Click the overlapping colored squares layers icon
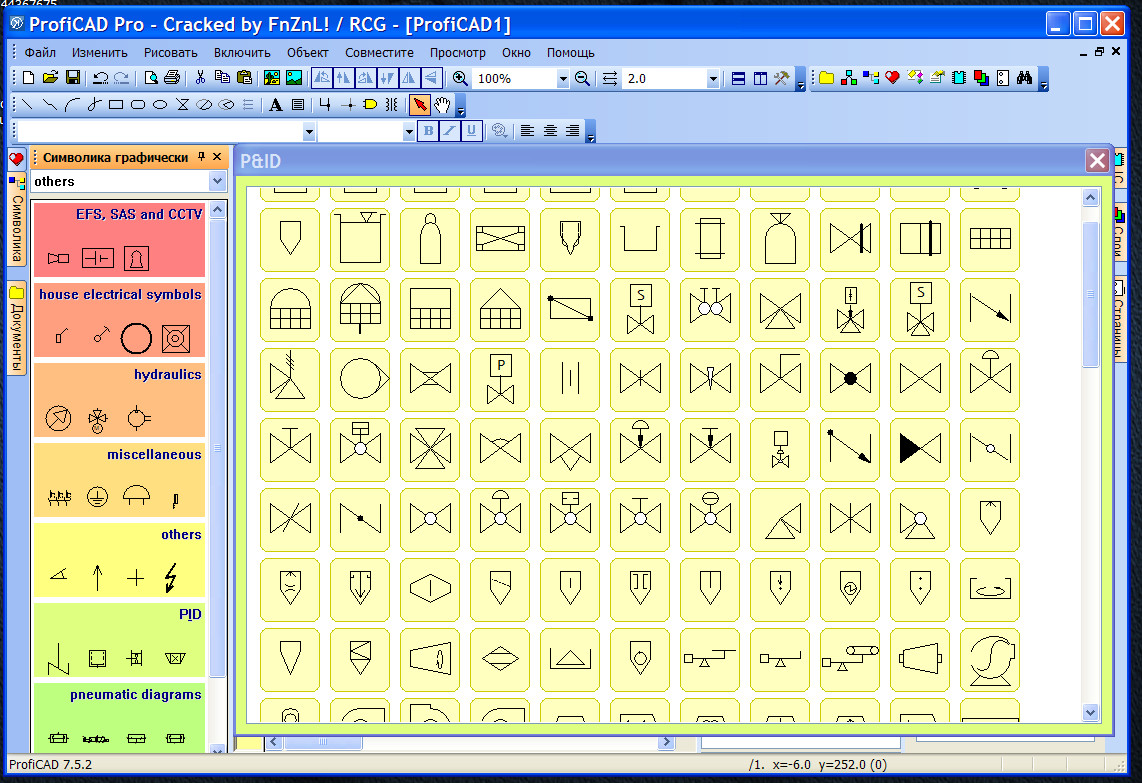 tap(981, 78)
